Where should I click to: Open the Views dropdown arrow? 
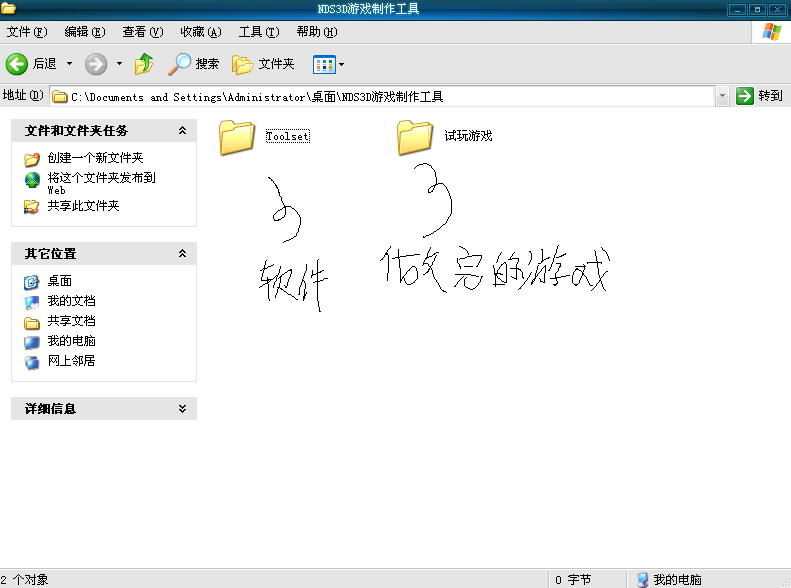coord(342,65)
